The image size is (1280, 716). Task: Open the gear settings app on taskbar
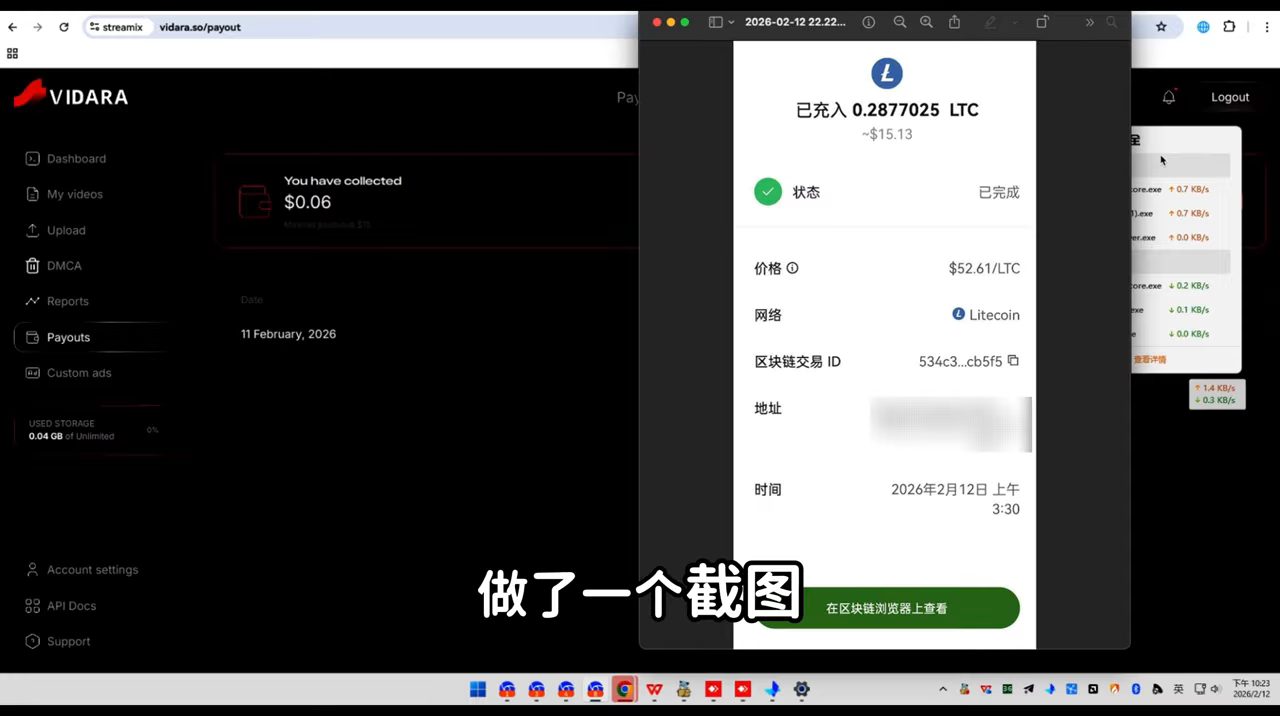pos(801,689)
